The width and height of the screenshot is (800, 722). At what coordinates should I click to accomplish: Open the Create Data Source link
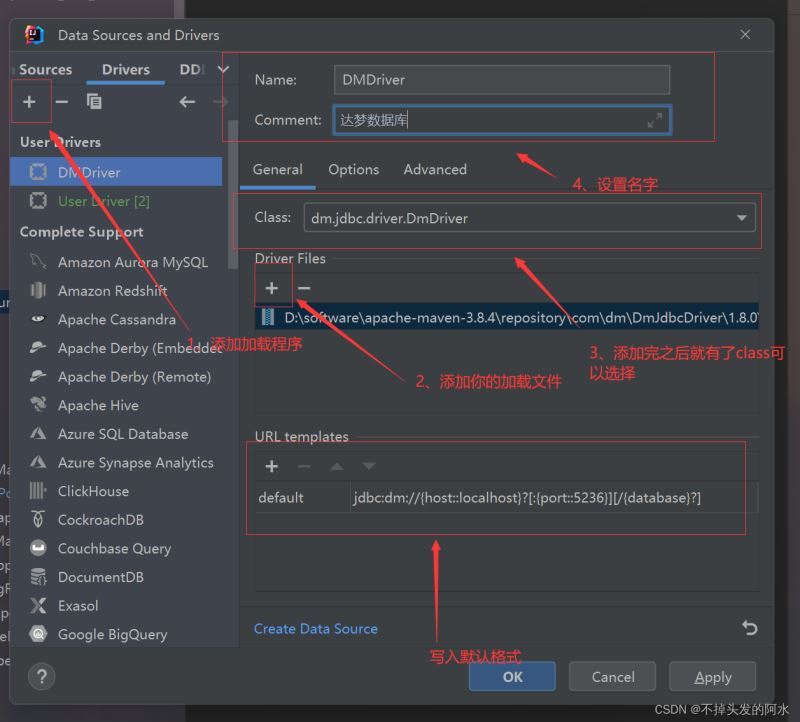click(x=316, y=629)
